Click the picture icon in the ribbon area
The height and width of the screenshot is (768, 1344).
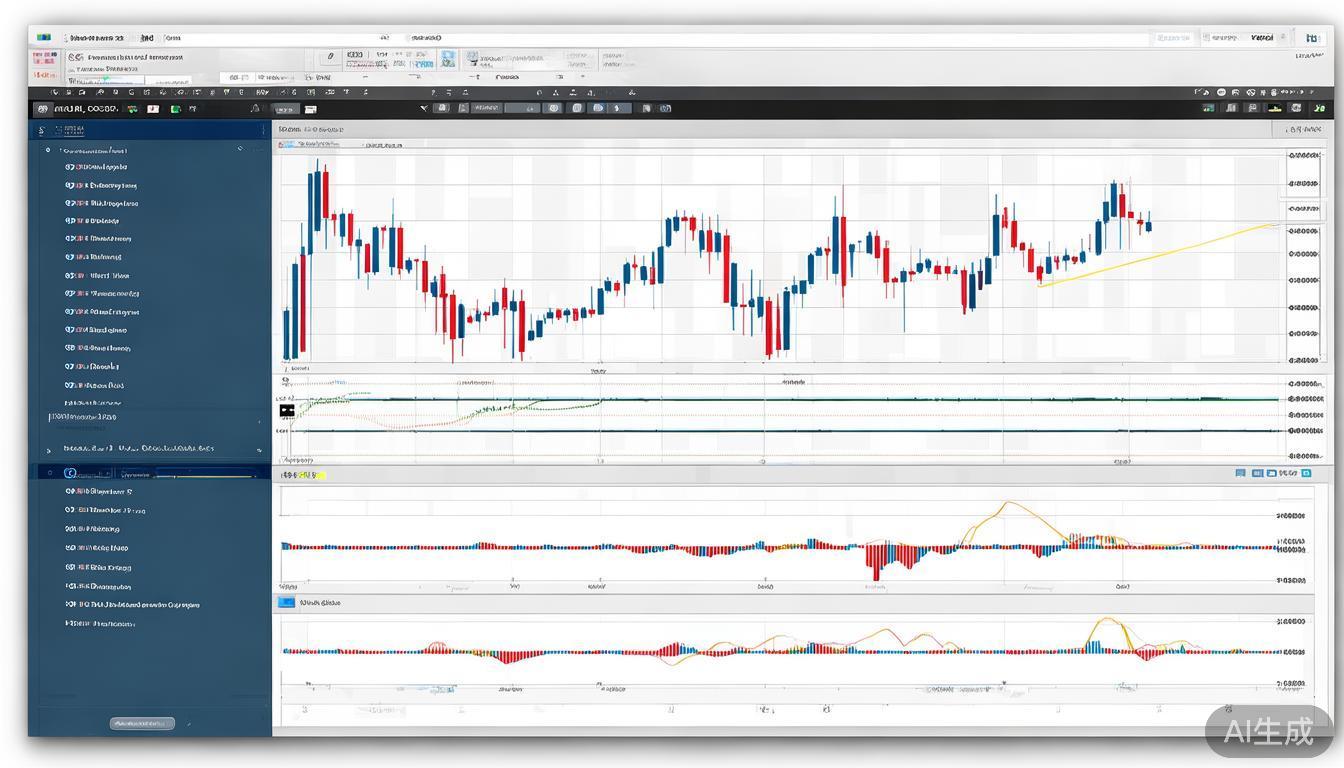click(x=448, y=59)
